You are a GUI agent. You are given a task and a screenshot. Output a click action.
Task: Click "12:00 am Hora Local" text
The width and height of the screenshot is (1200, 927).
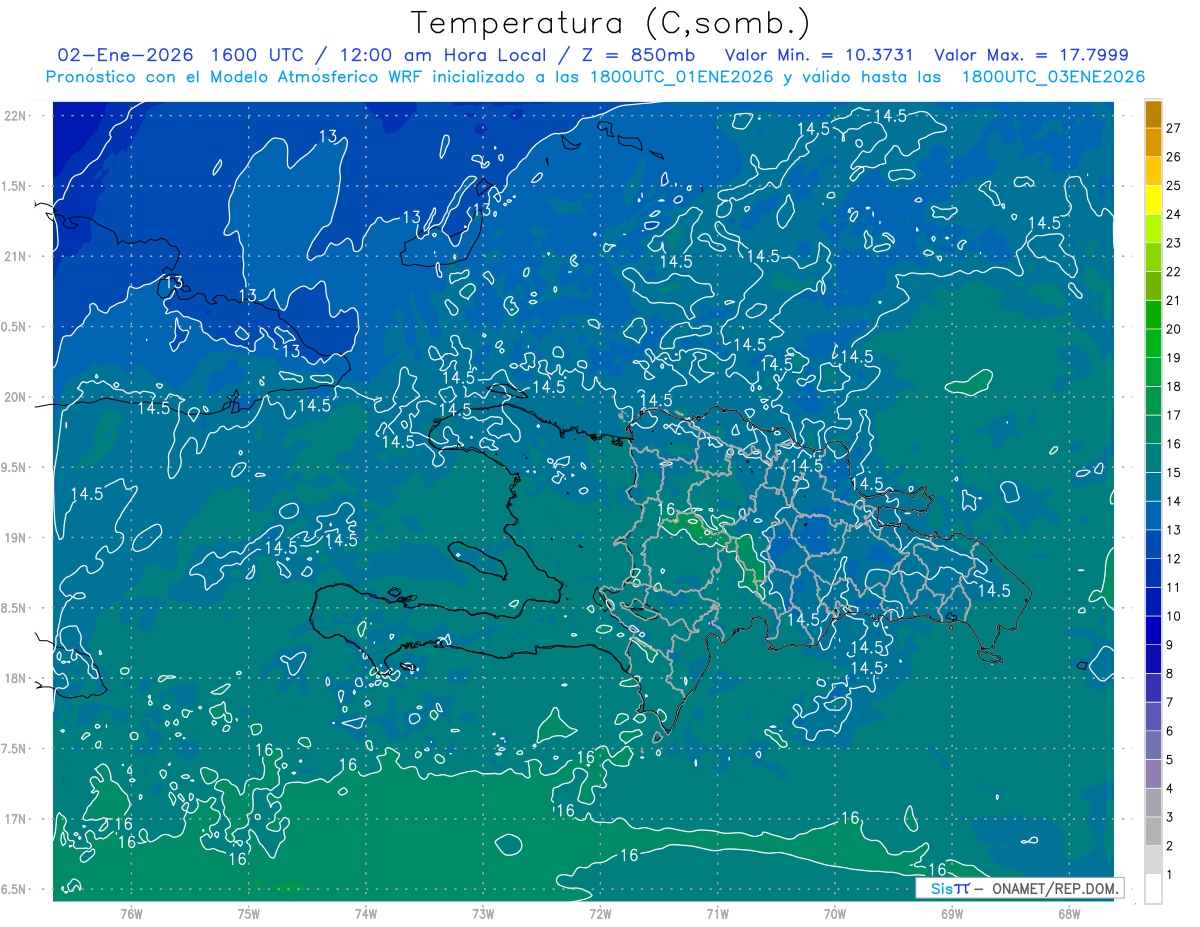pos(443,55)
